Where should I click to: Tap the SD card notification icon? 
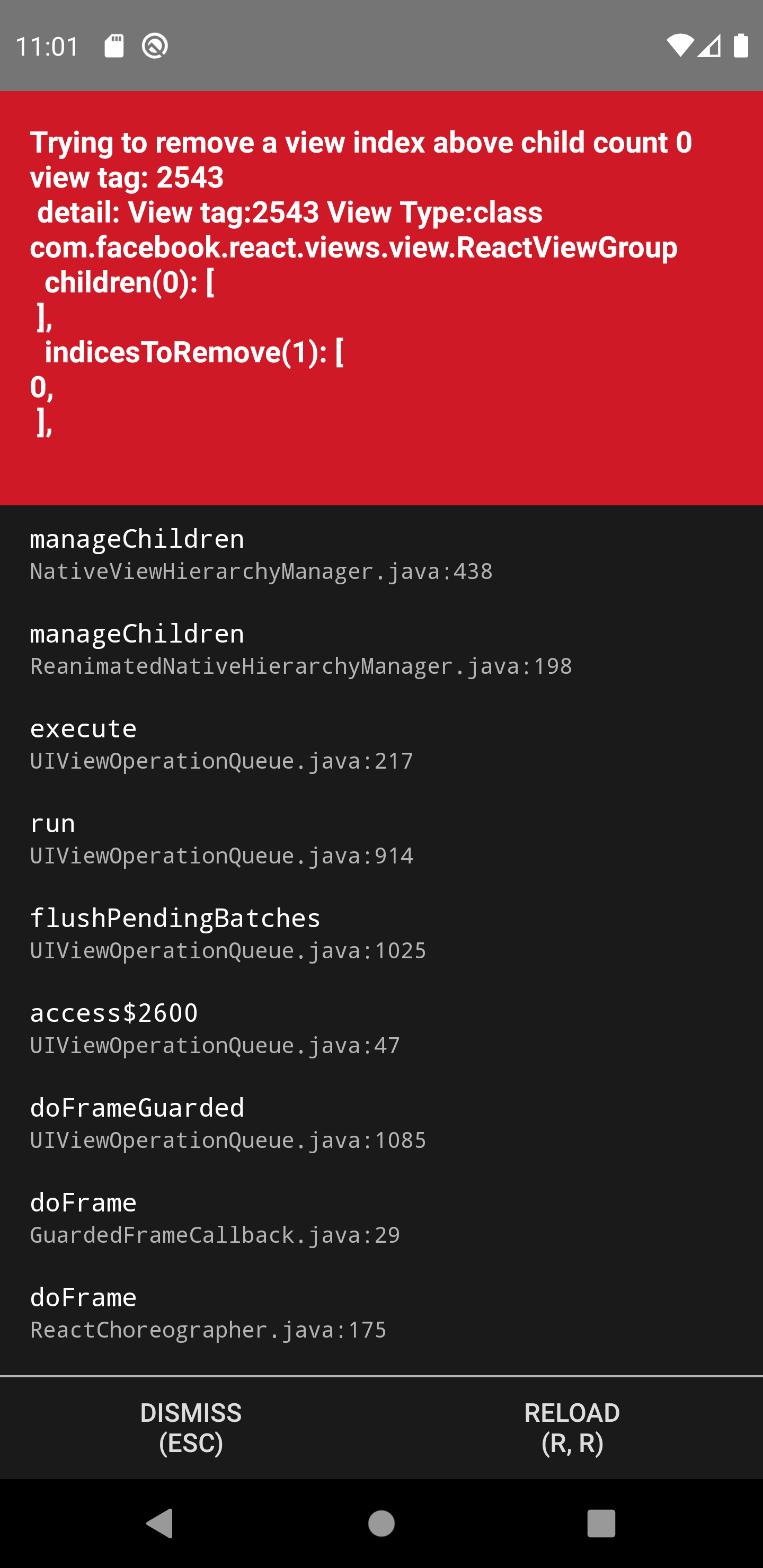pos(113,44)
